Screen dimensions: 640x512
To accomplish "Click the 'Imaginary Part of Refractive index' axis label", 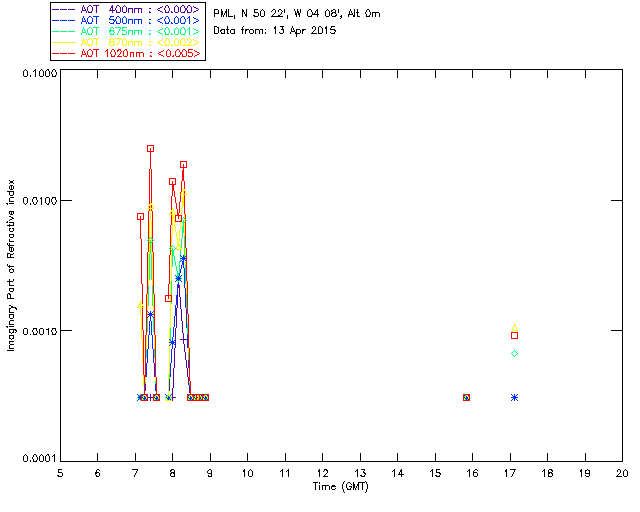I will pyautogui.click(x=11, y=265).
